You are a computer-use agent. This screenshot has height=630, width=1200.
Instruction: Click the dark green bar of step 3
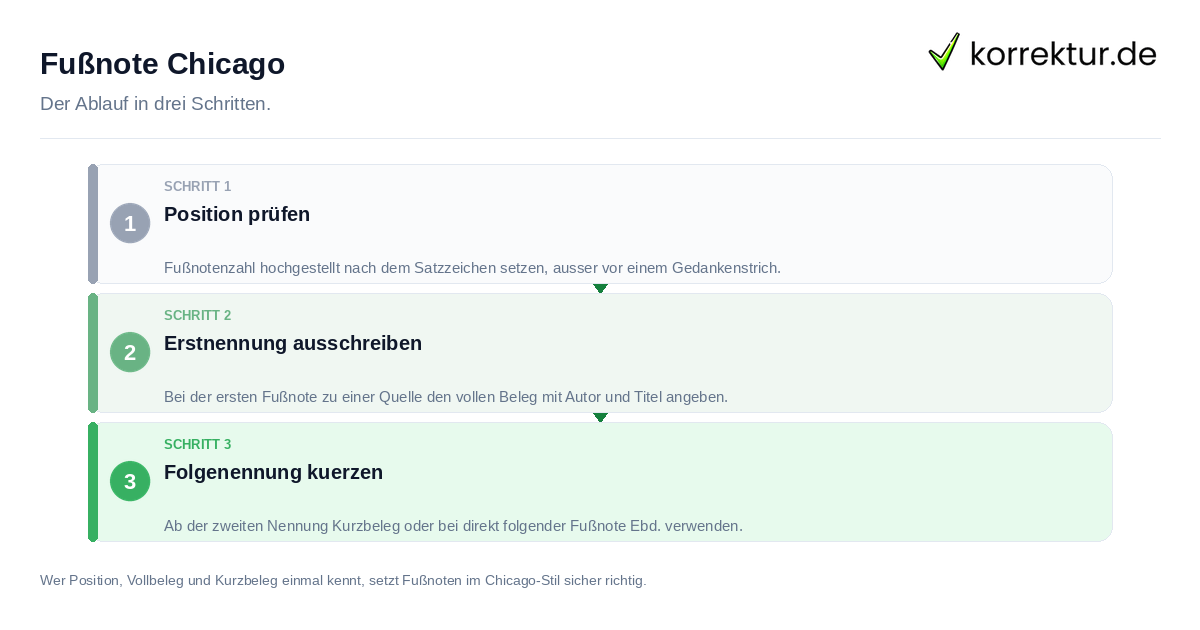pyautogui.click(x=93, y=482)
